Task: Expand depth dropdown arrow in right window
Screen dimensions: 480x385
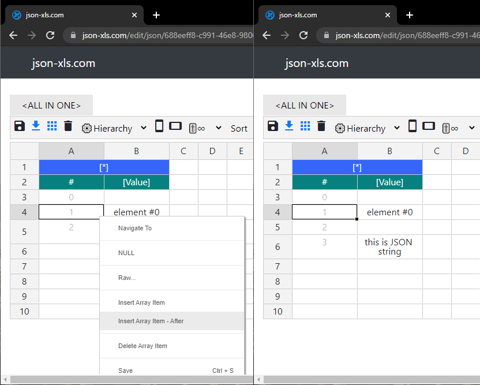Action: coord(472,128)
